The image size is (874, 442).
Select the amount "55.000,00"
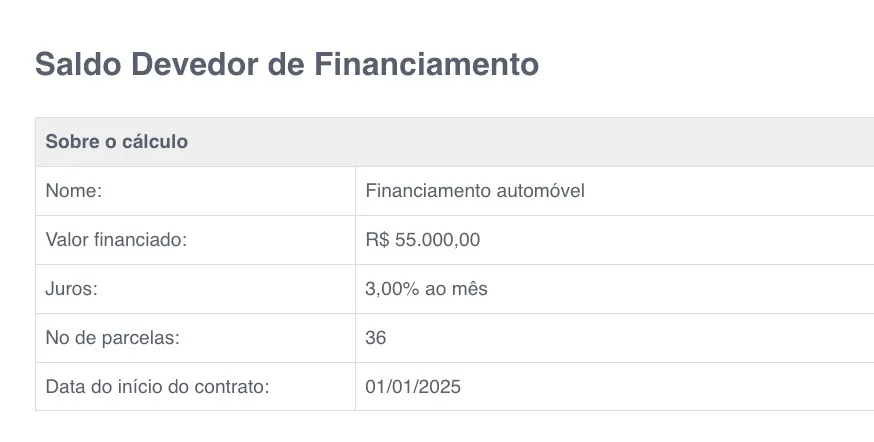[x=439, y=240]
